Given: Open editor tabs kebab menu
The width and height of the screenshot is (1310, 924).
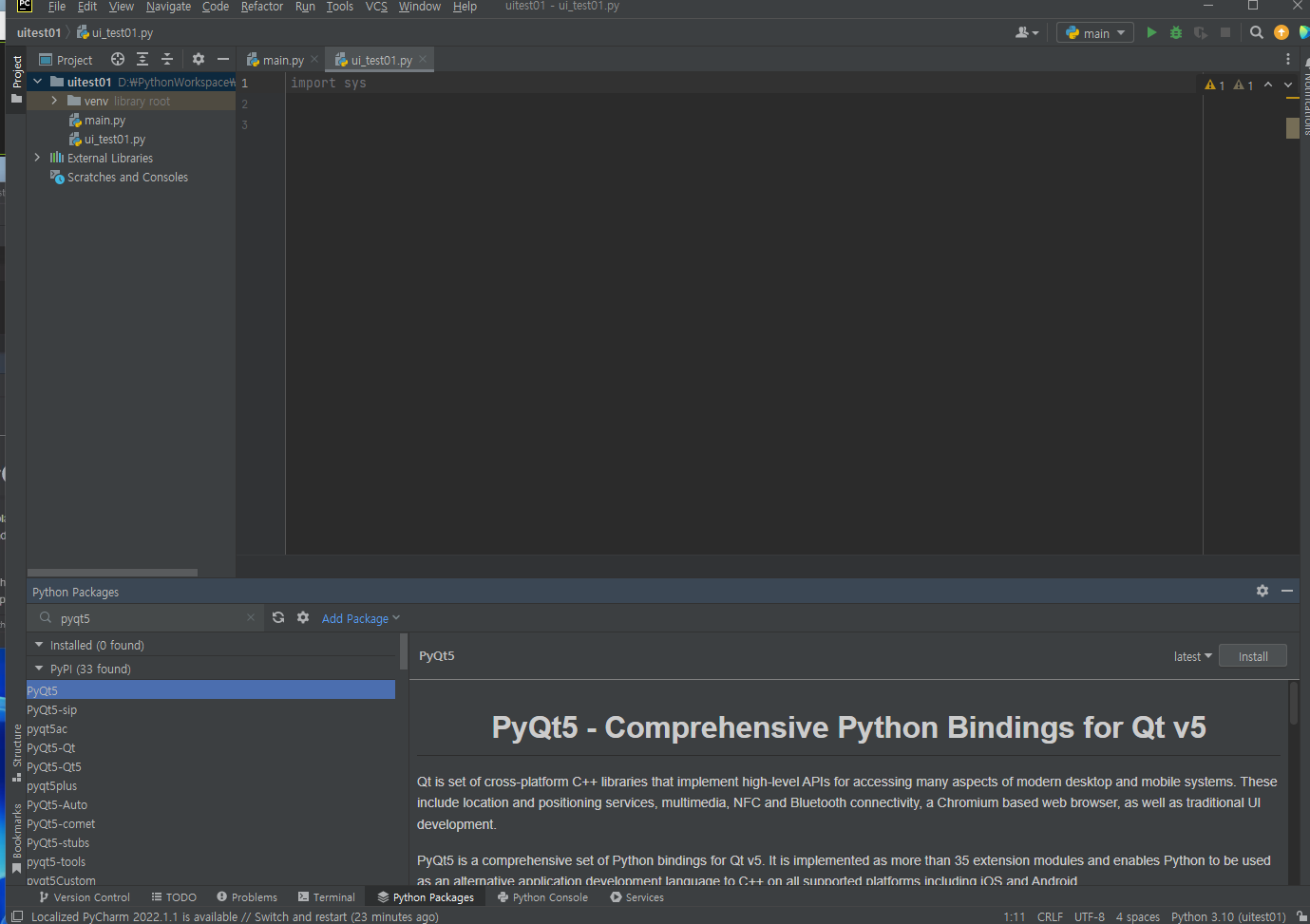Looking at the screenshot, I should 1288,59.
